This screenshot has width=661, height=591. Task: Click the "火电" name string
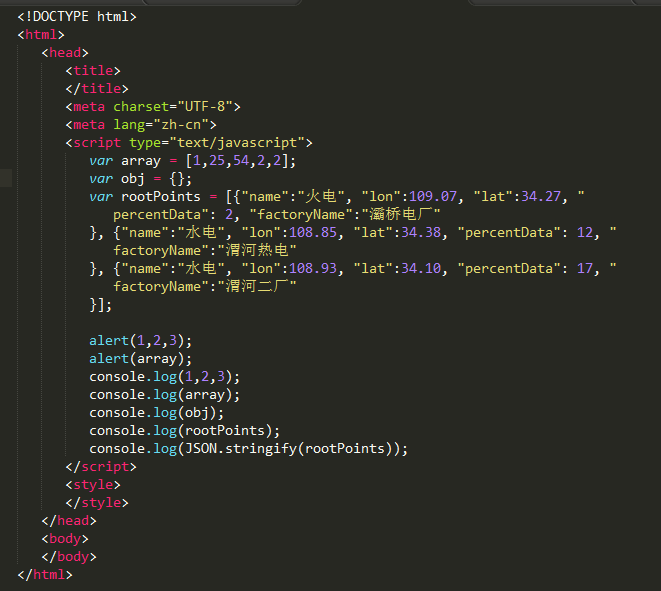coord(321,196)
